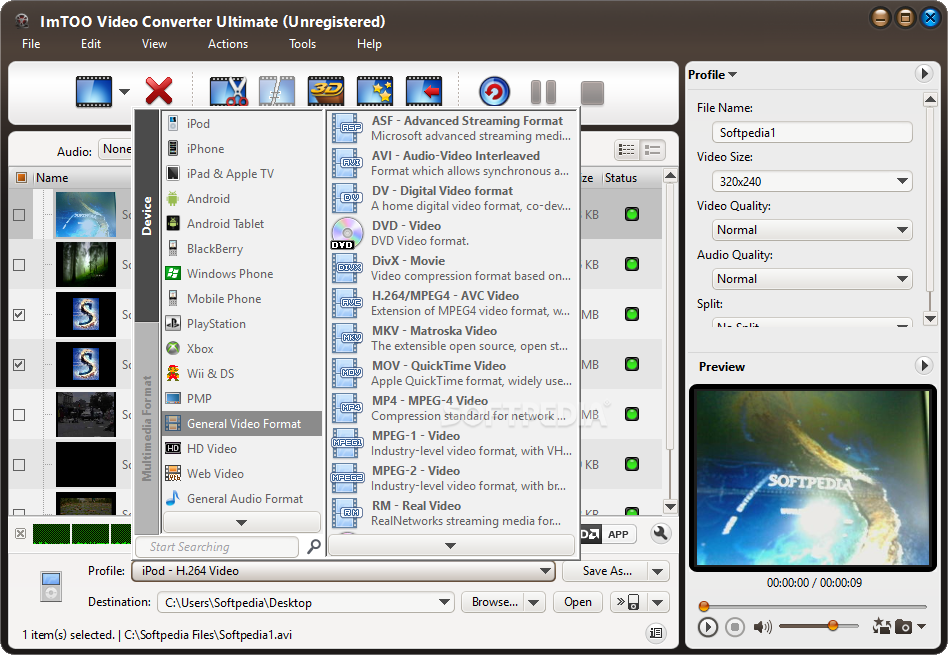Click the Open button
The width and height of the screenshot is (948, 655).
(578, 602)
